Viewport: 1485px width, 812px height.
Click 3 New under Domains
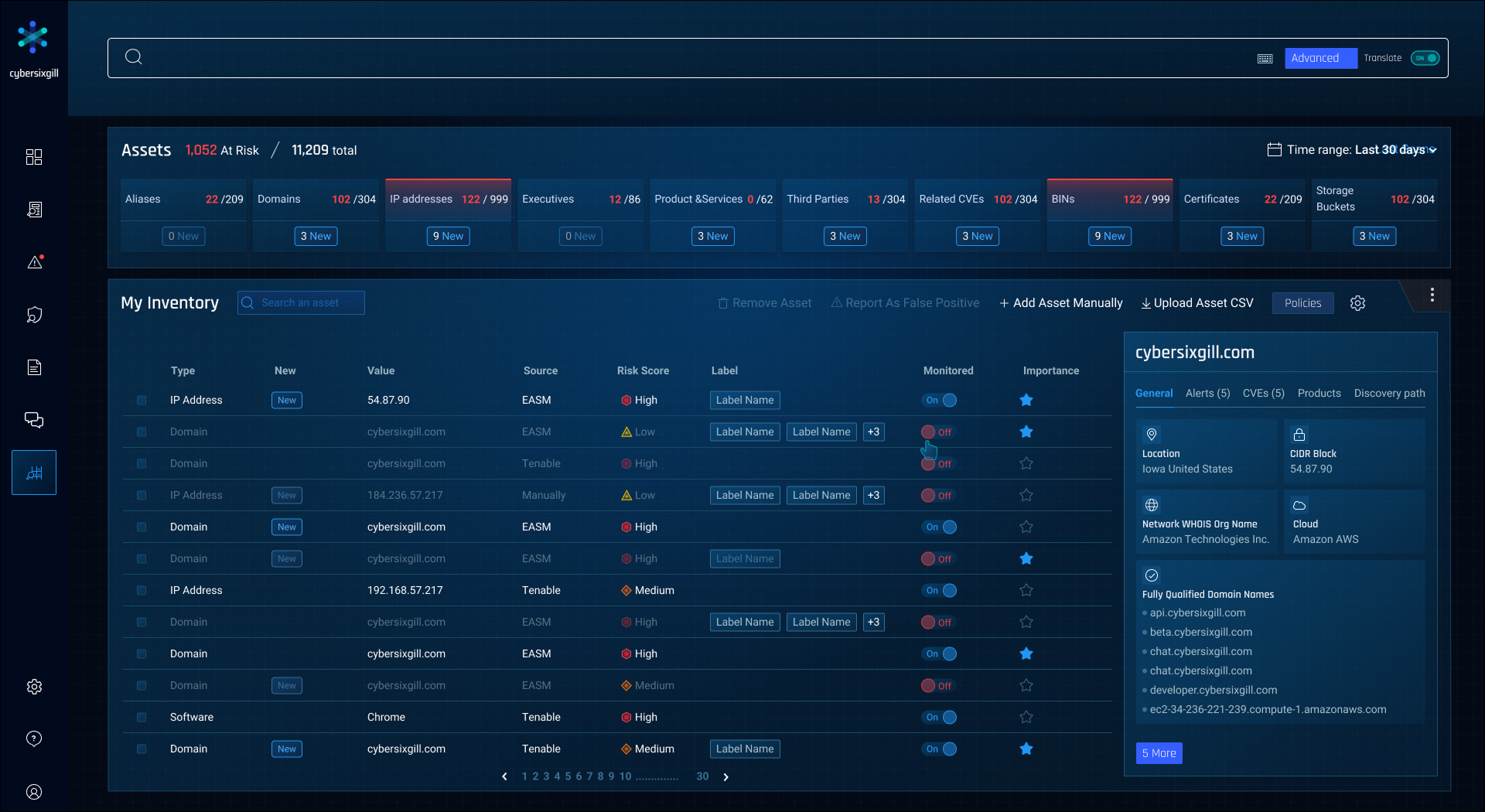coord(316,236)
